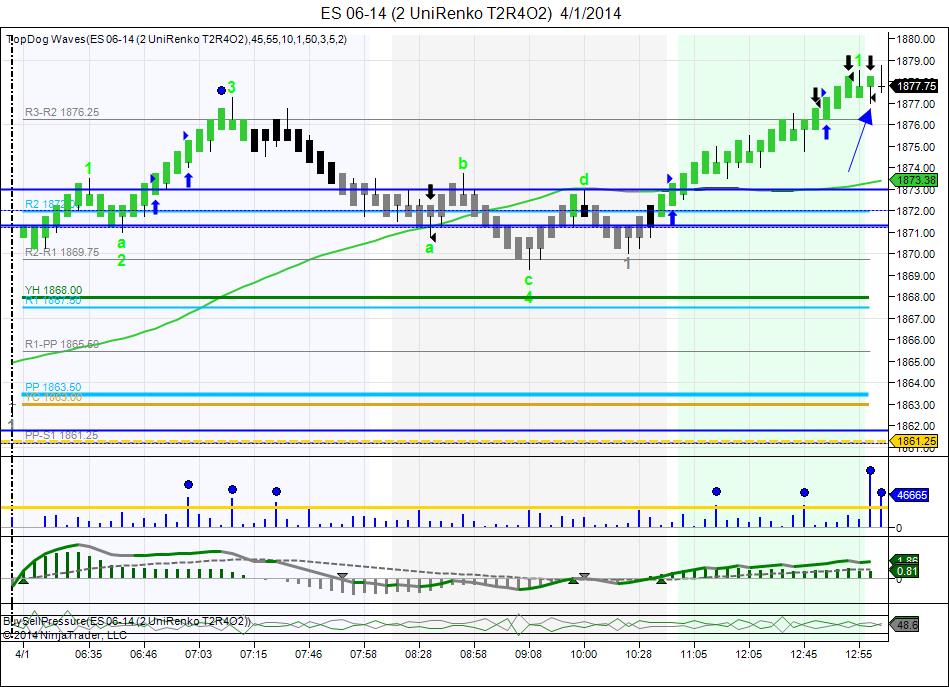Click the green wave label 4
Viewport: 949px width, 687px height.
click(x=528, y=297)
